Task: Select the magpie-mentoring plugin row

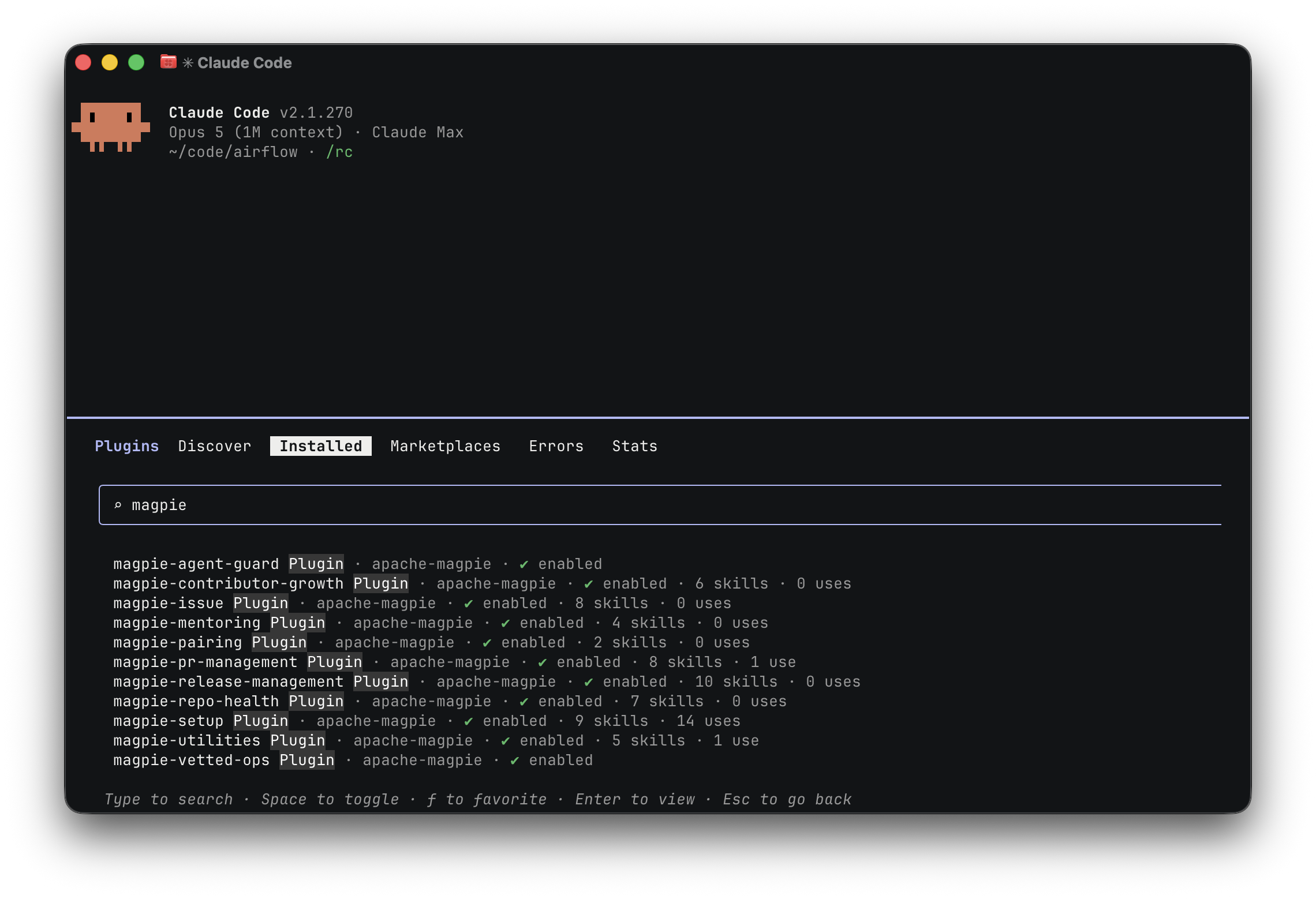Action: pos(441,623)
